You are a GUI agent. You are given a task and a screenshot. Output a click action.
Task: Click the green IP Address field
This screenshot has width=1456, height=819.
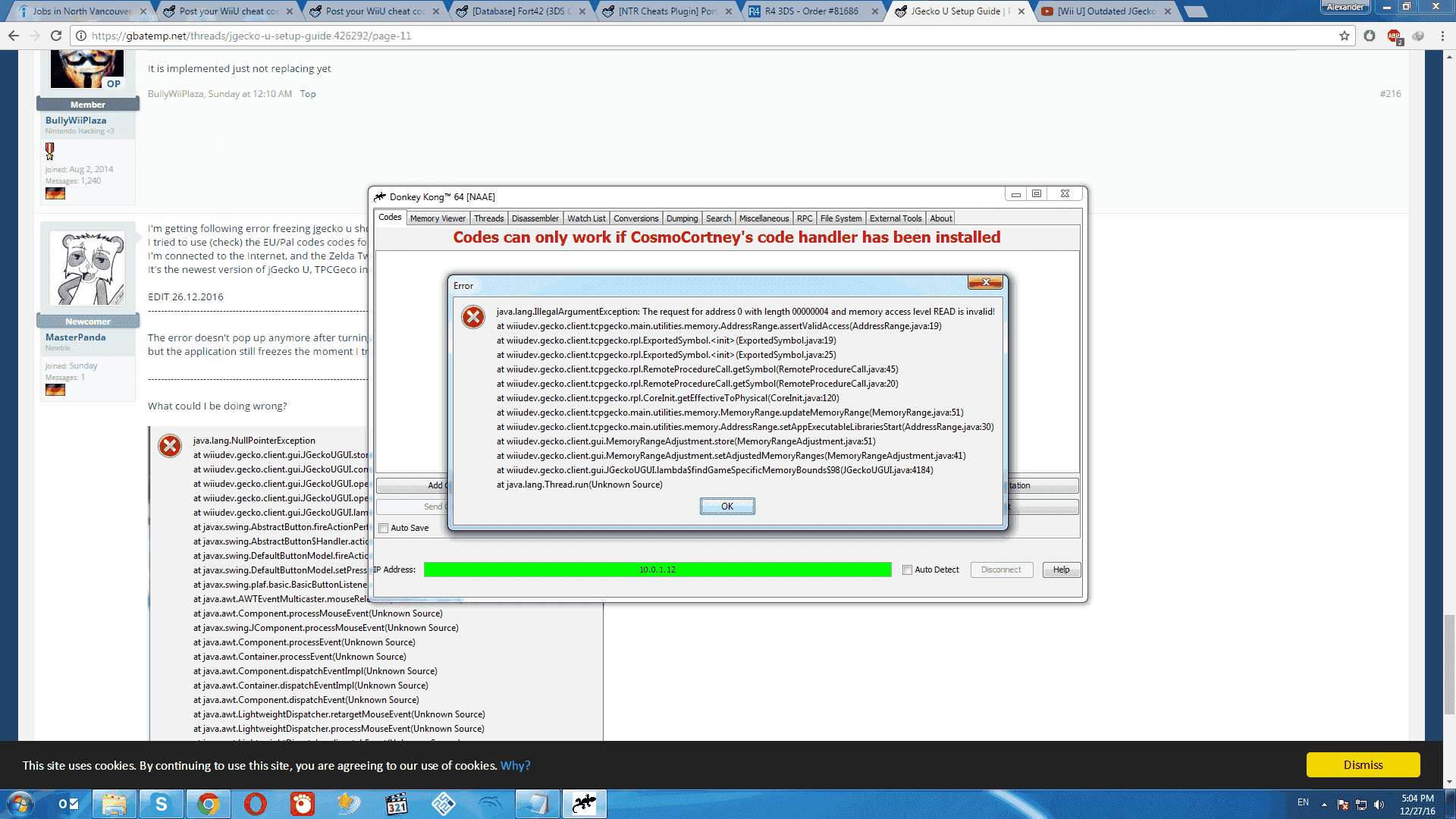657,570
